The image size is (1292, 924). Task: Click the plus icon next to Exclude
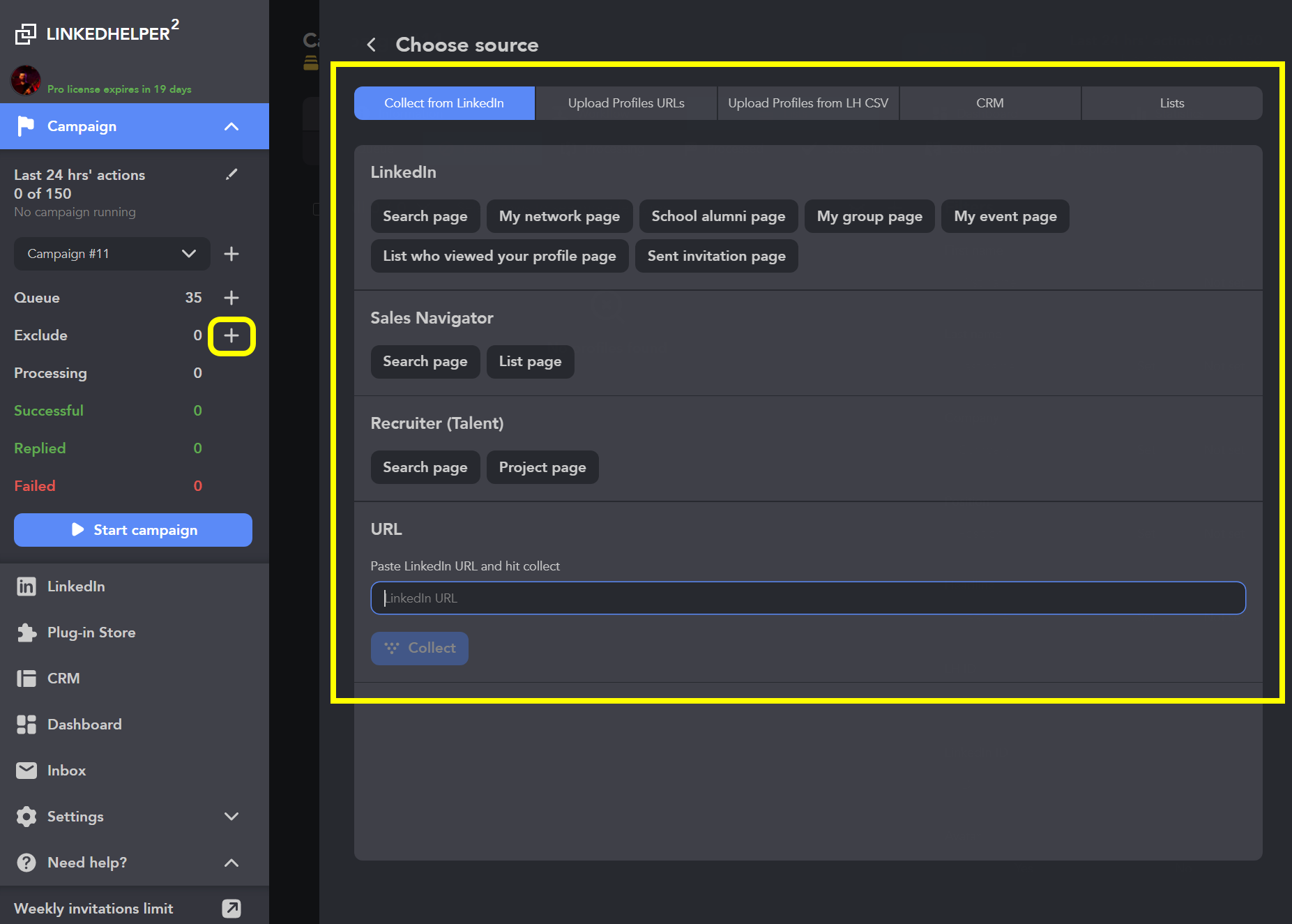click(x=231, y=335)
